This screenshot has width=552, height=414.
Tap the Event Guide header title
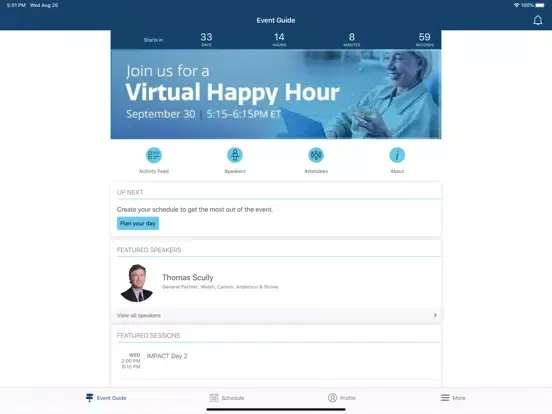tap(276, 20)
